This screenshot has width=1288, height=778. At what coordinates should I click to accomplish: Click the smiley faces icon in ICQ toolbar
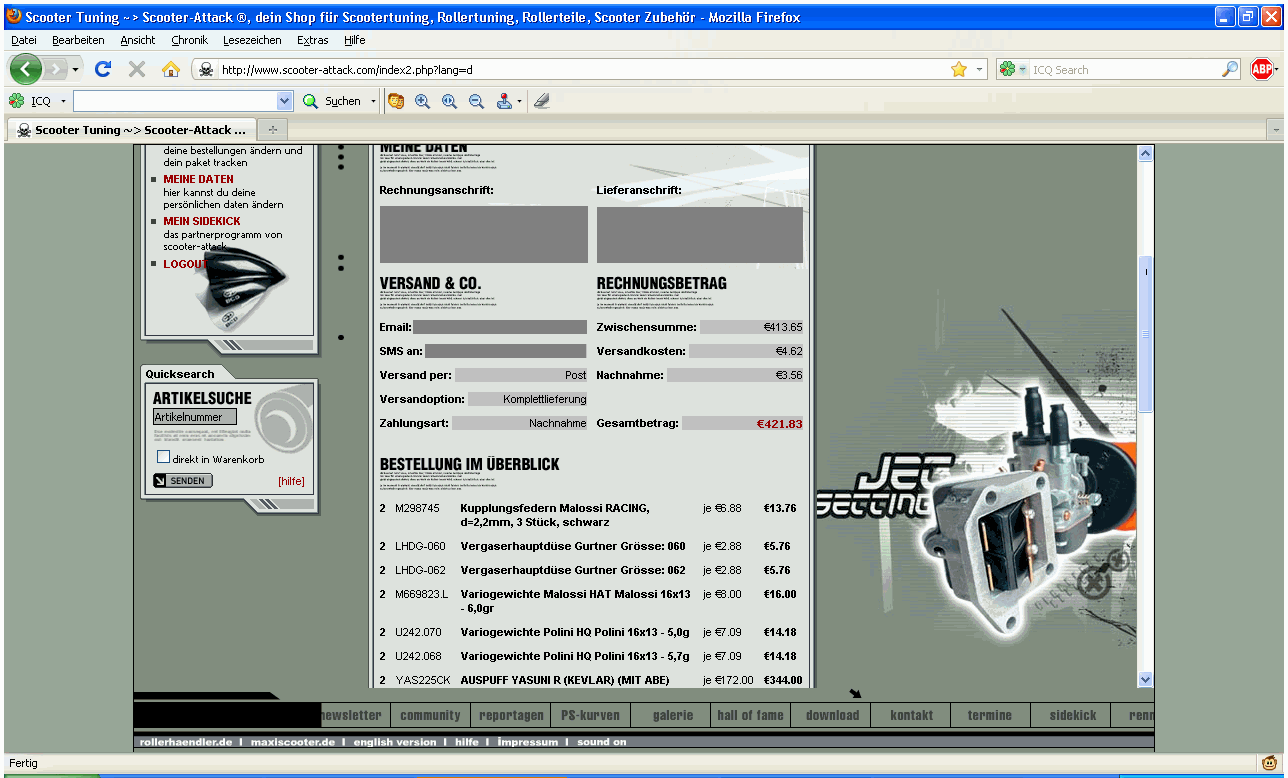point(396,101)
